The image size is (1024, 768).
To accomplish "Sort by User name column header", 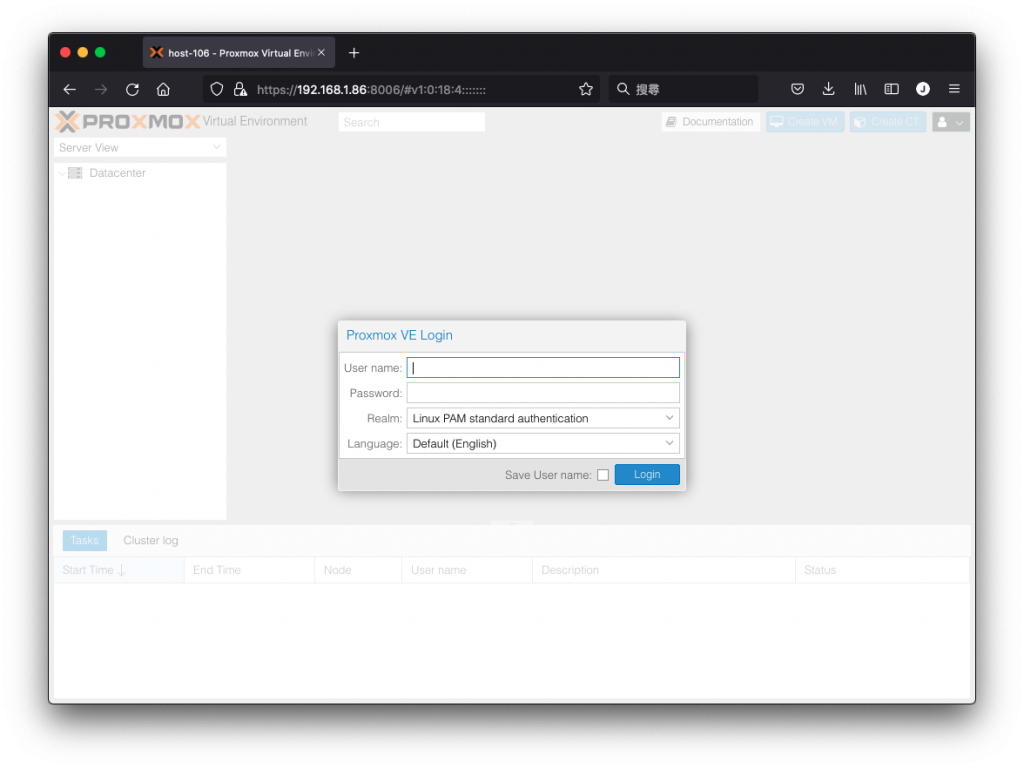I will pyautogui.click(x=468, y=570).
